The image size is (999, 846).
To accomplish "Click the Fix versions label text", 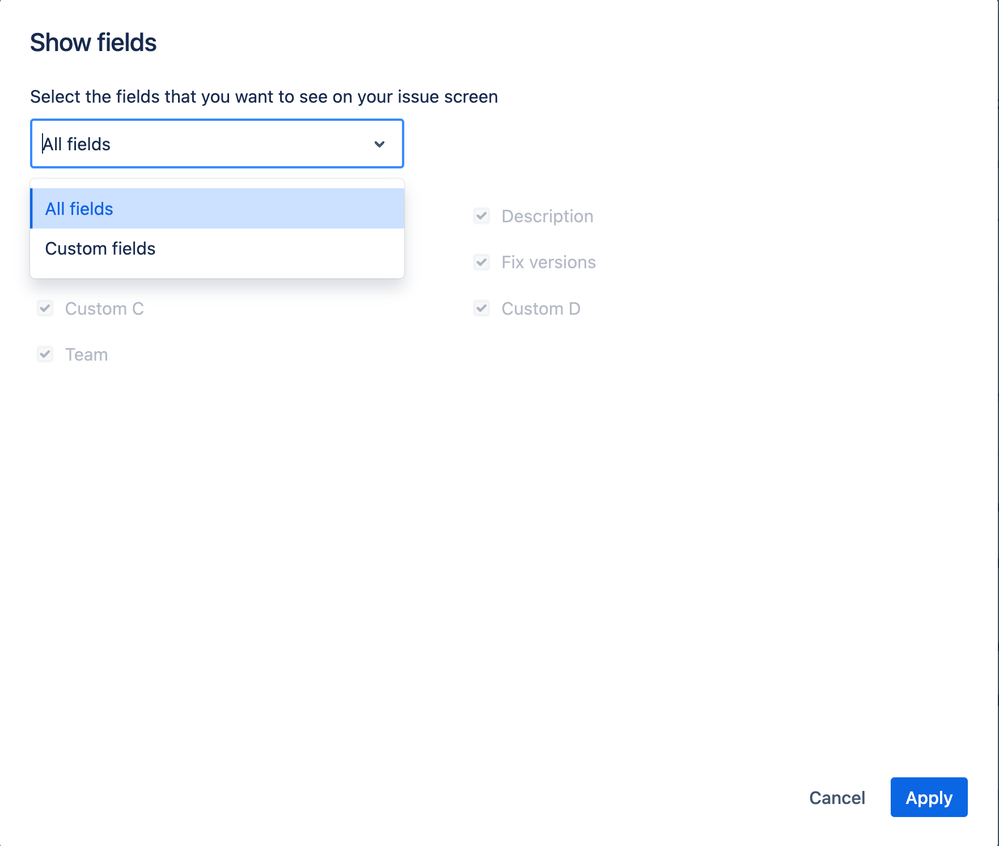I will tap(548, 263).
